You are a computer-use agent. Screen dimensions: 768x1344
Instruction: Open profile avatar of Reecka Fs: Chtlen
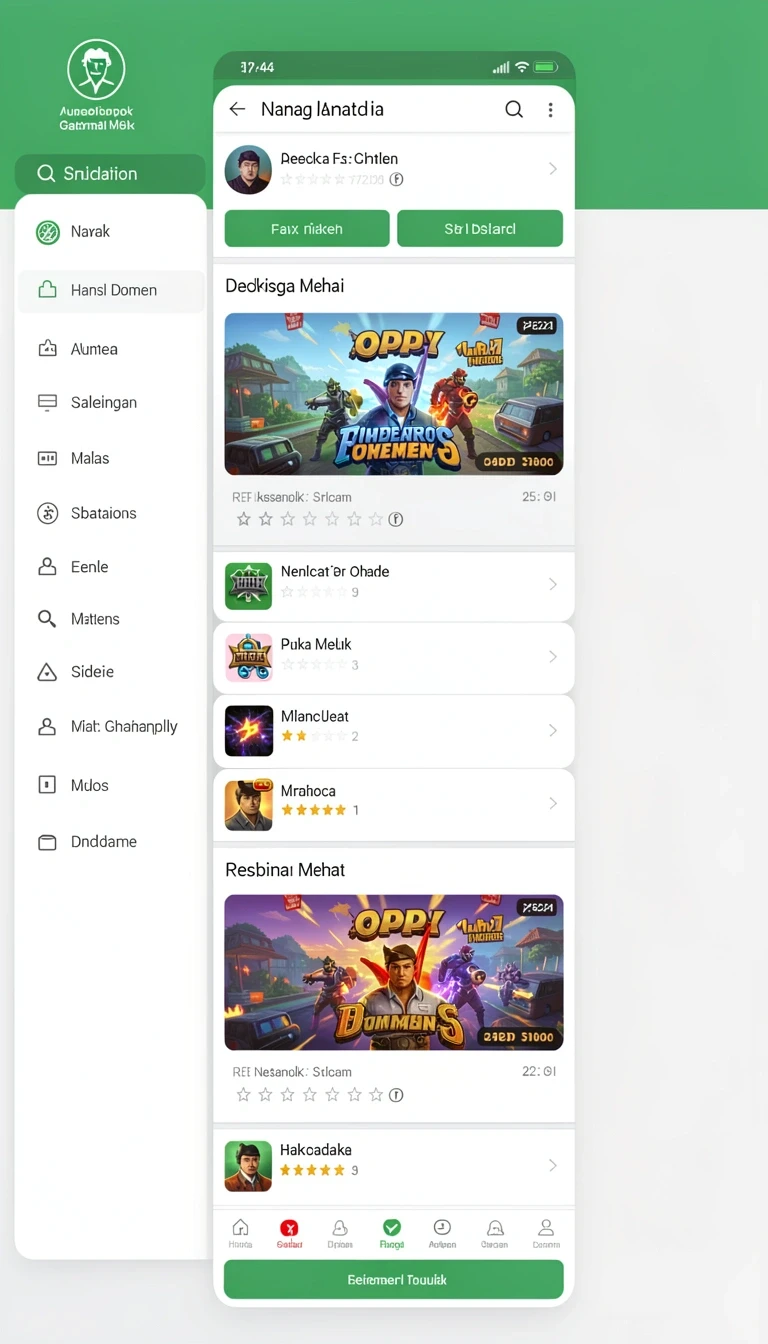[248, 169]
